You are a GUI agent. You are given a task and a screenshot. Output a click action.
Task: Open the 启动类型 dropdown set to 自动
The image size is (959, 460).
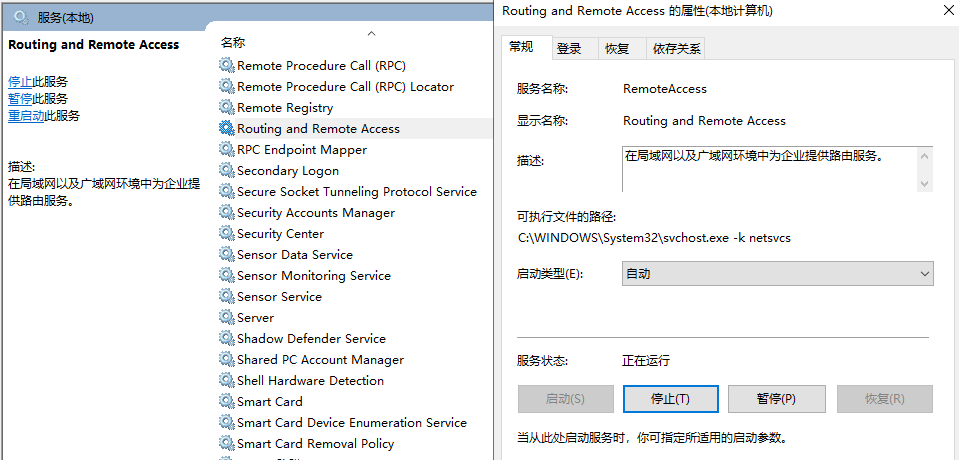[x=777, y=273]
